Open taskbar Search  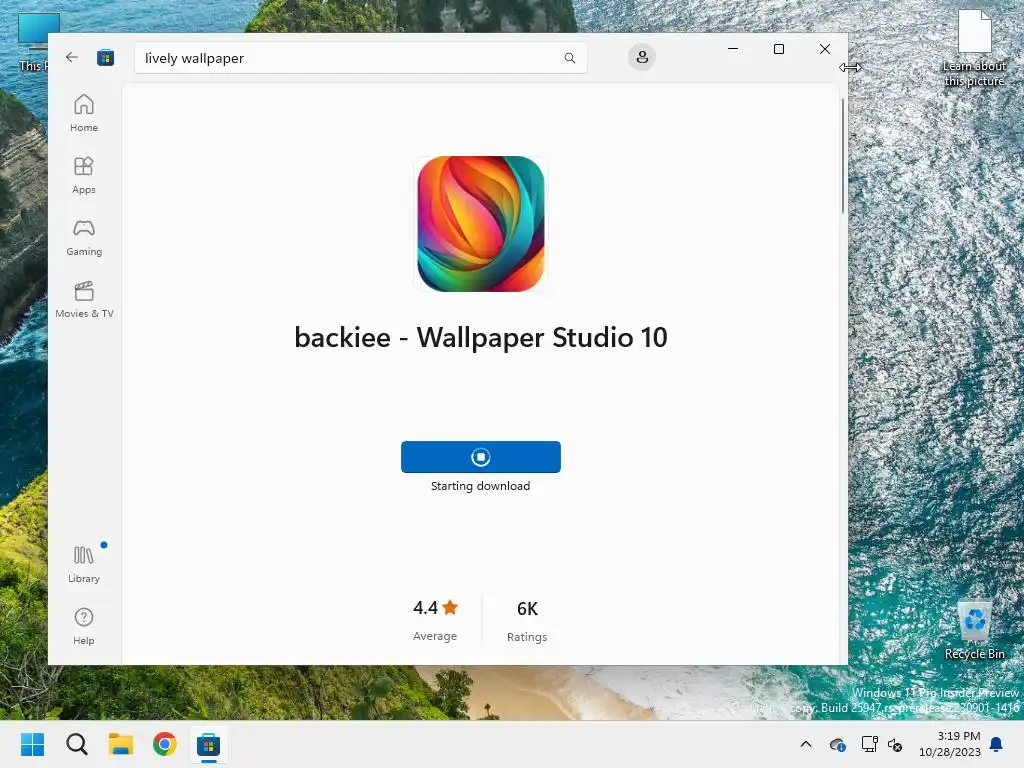click(x=76, y=744)
